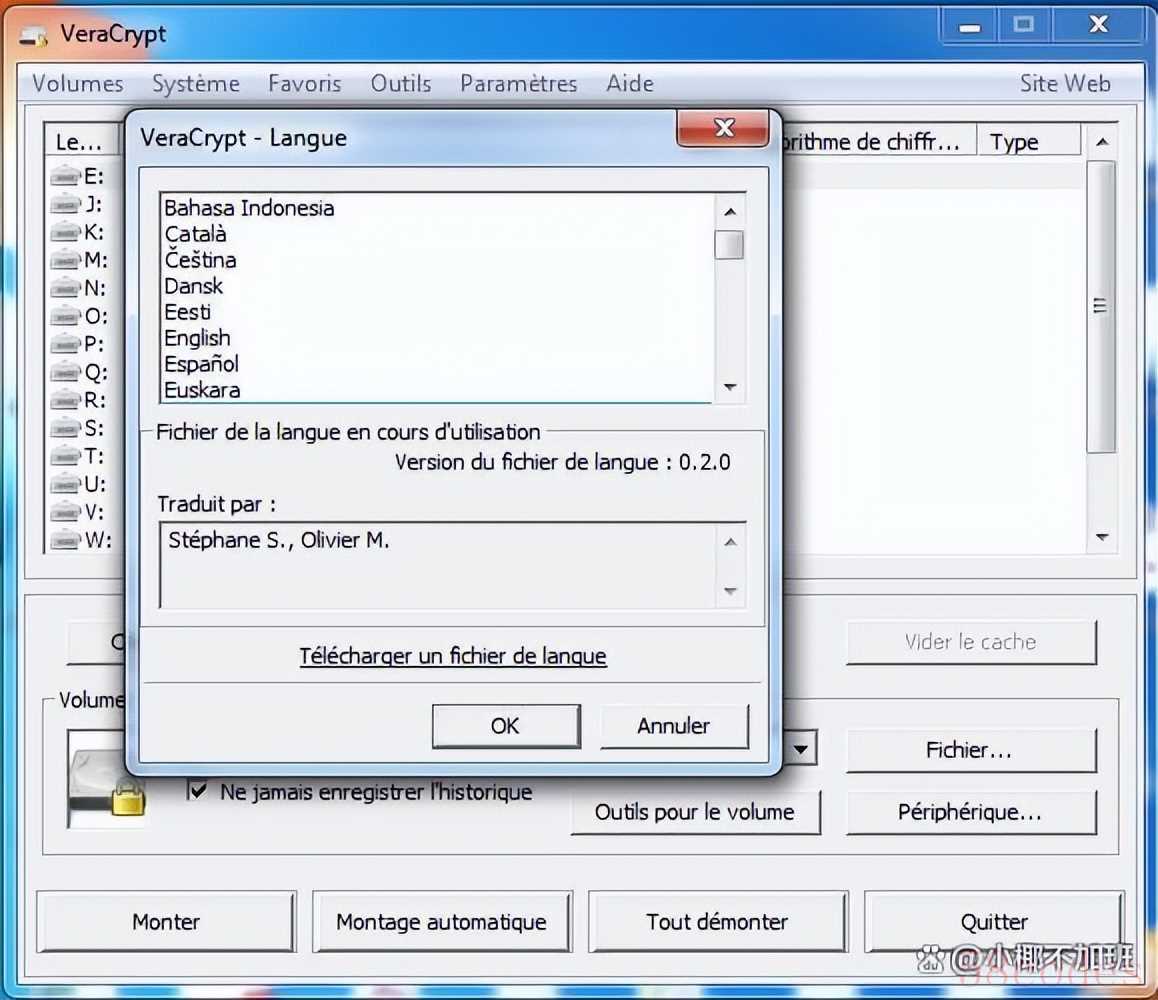Select drive O: icon in volume list

point(65,316)
